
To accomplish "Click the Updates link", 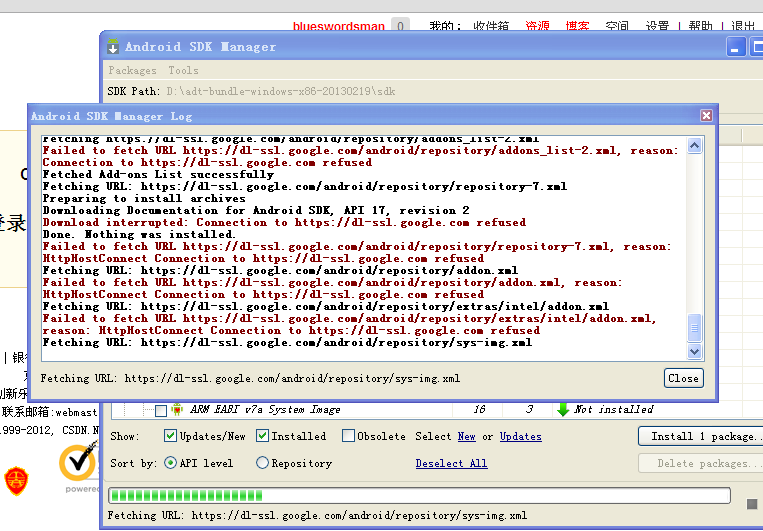I will [520, 436].
